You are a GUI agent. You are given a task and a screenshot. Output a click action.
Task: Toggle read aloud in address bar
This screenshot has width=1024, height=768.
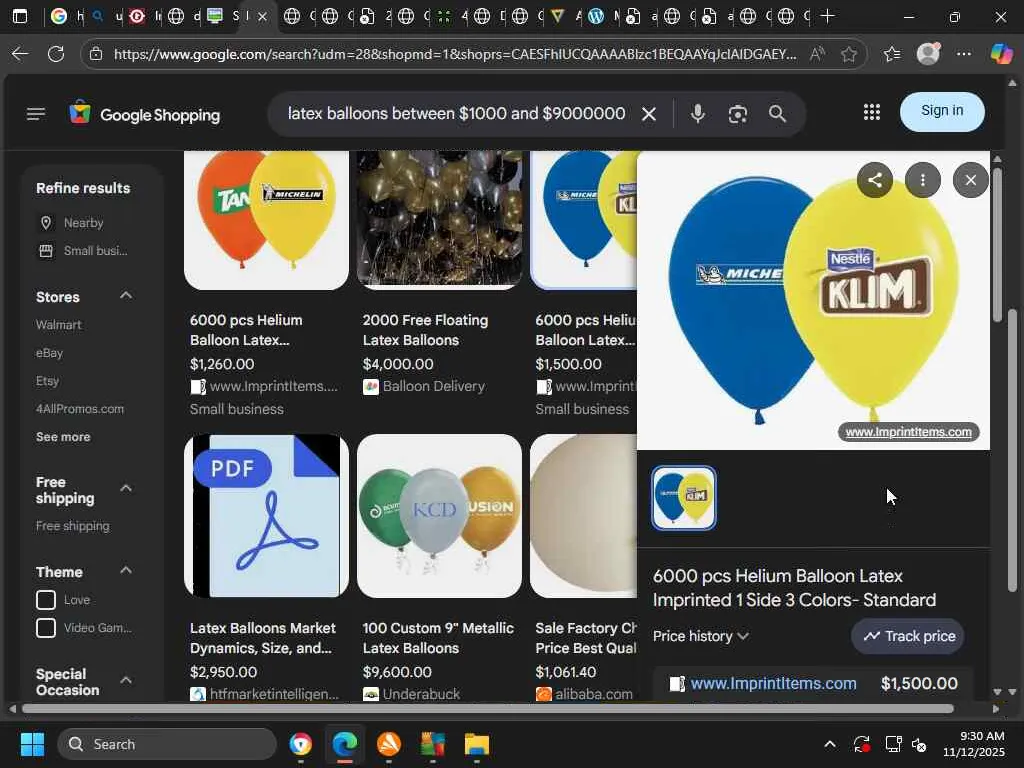[816, 54]
